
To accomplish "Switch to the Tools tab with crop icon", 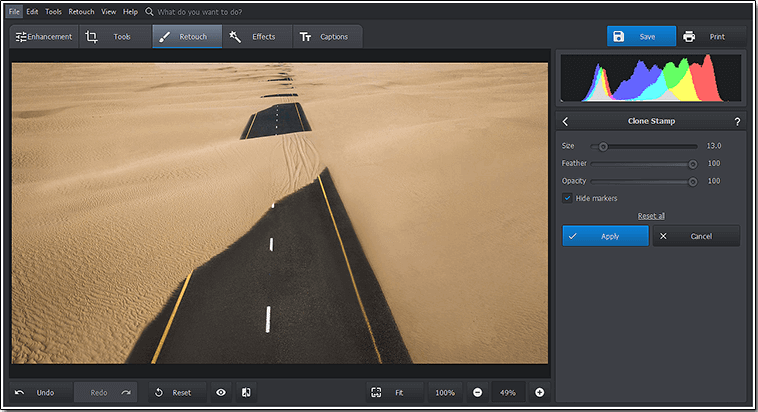I will coord(115,37).
